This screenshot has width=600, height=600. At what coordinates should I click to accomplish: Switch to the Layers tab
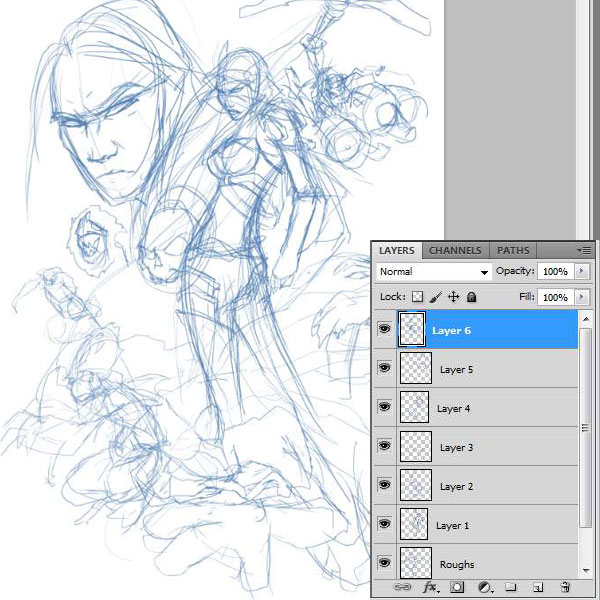tap(397, 250)
